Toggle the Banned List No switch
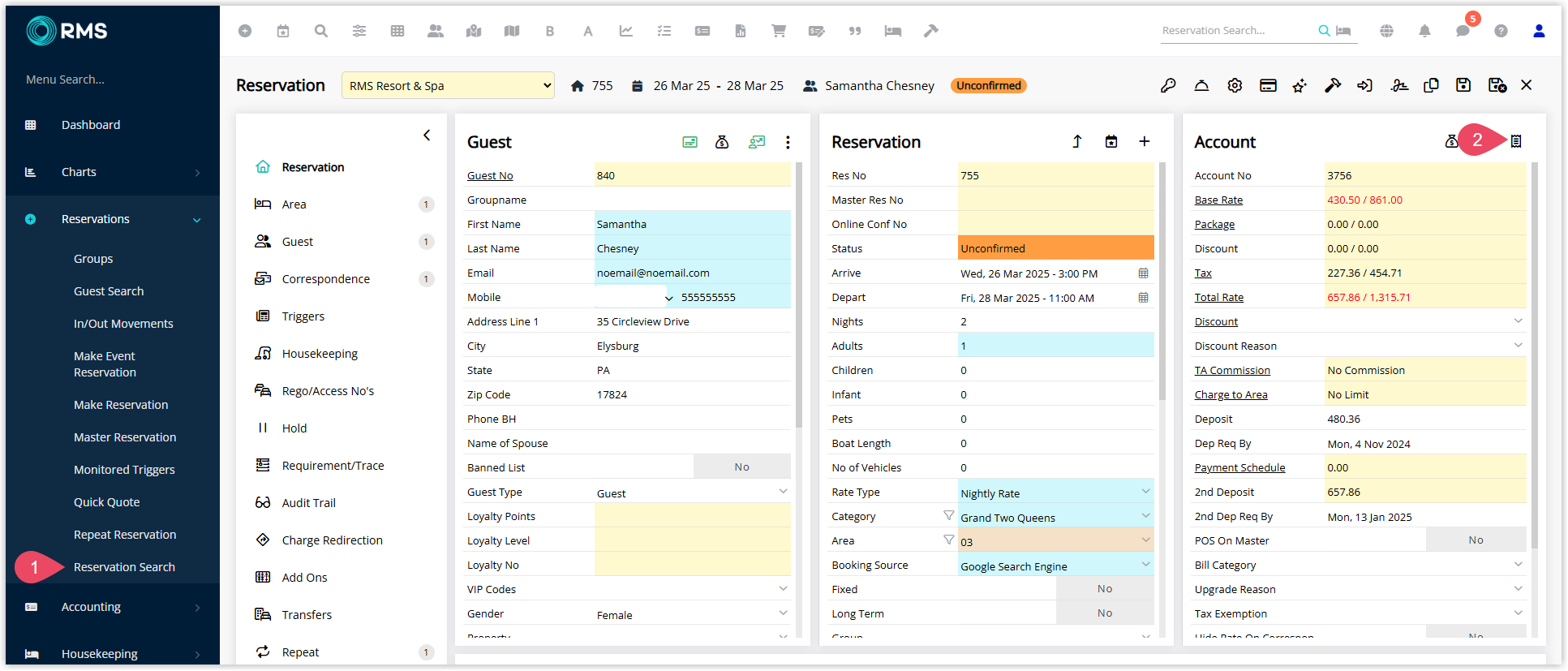Viewport: 1568px width, 671px height. click(x=741, y=467)
